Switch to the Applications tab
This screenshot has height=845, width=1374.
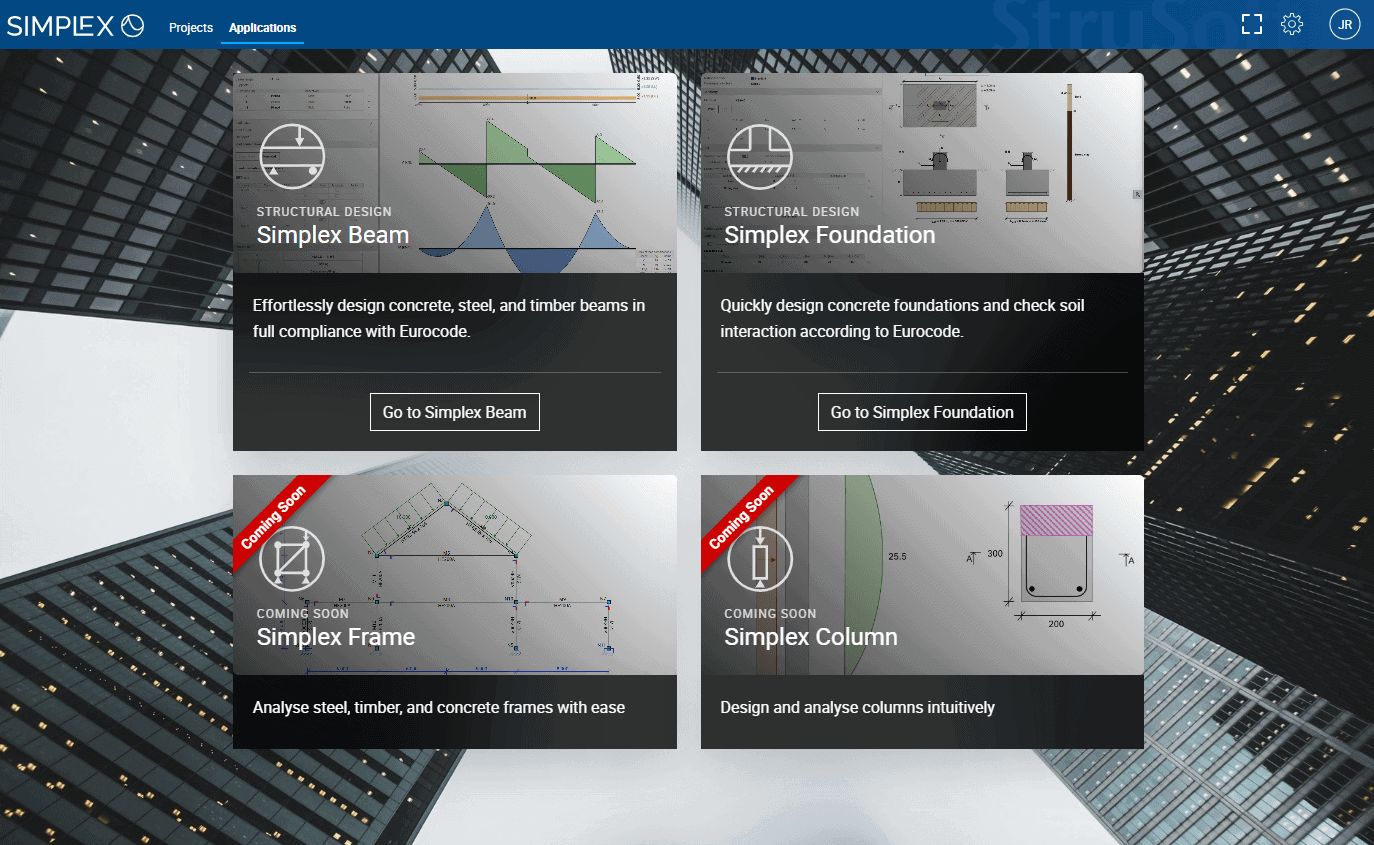(x=262, y=28)
